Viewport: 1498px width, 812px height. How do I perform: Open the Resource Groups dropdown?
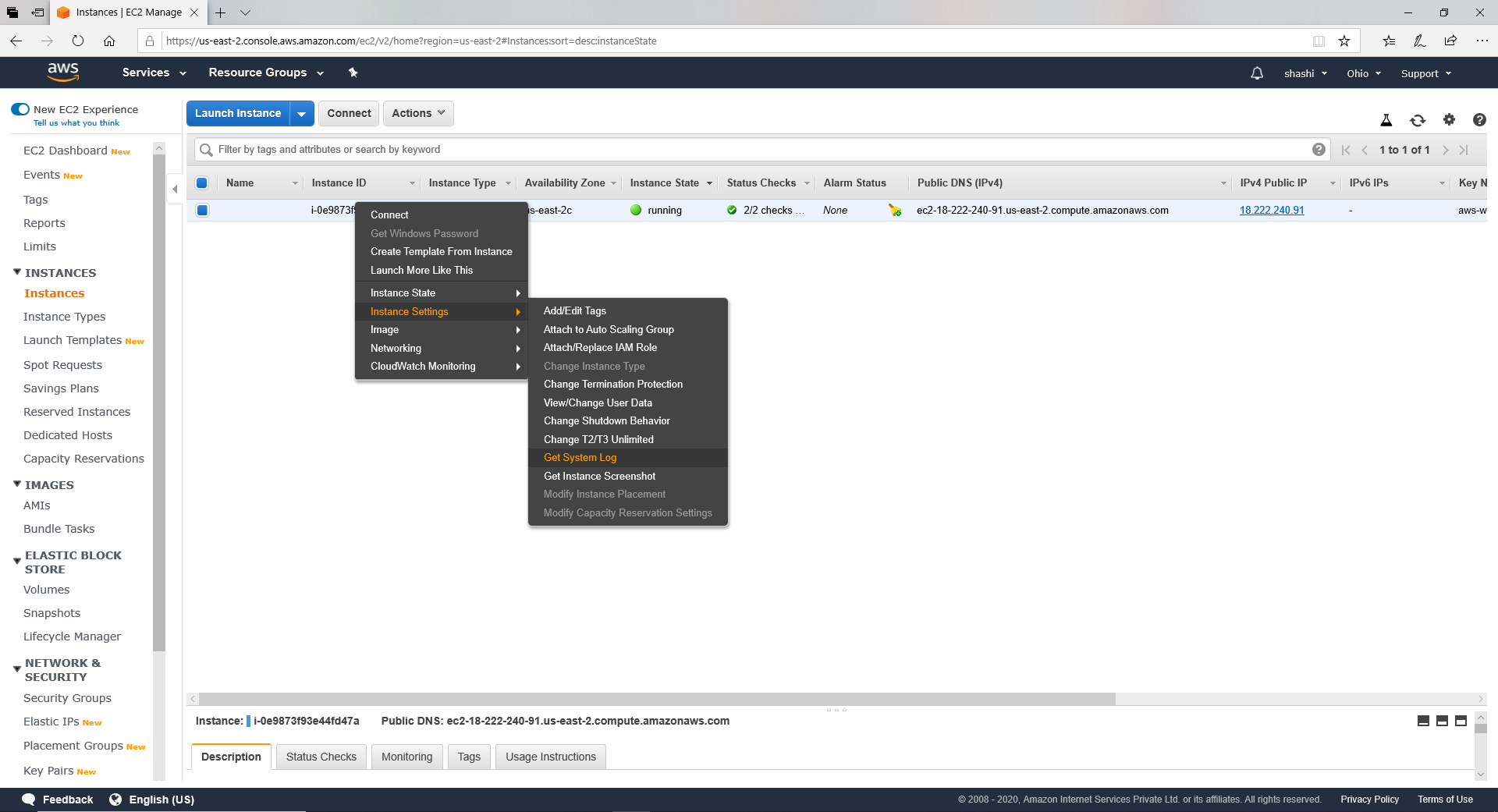(x=266, y=73)
